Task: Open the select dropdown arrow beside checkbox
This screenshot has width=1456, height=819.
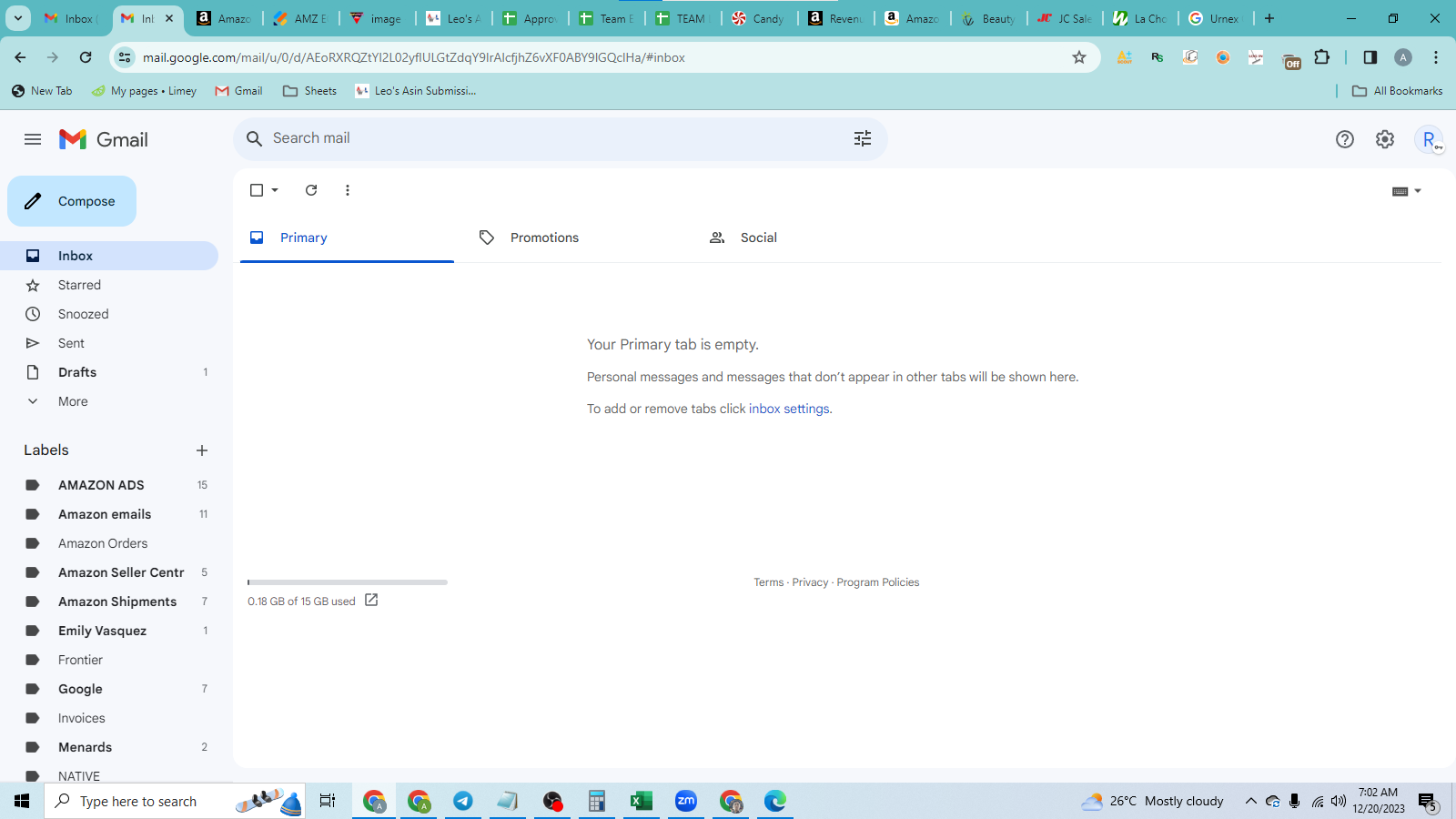Action: (x=275, y=190)
